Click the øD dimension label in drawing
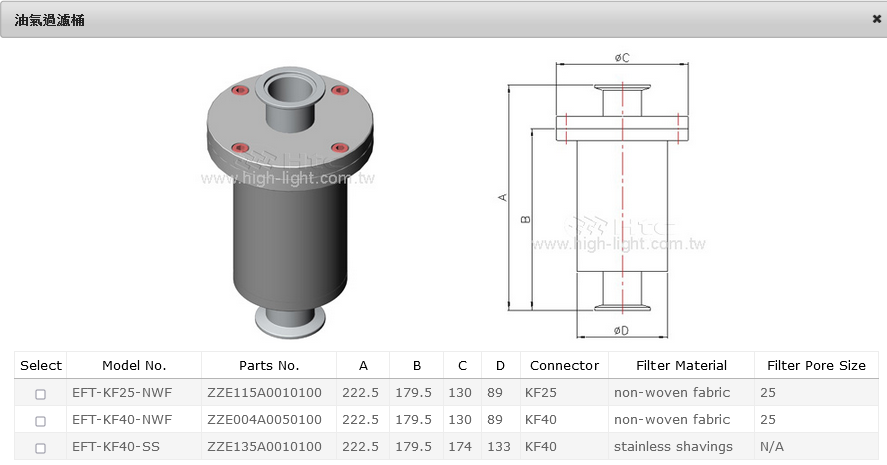The height and width of the screenshot is (465, 887). click(x=621, y=330)
